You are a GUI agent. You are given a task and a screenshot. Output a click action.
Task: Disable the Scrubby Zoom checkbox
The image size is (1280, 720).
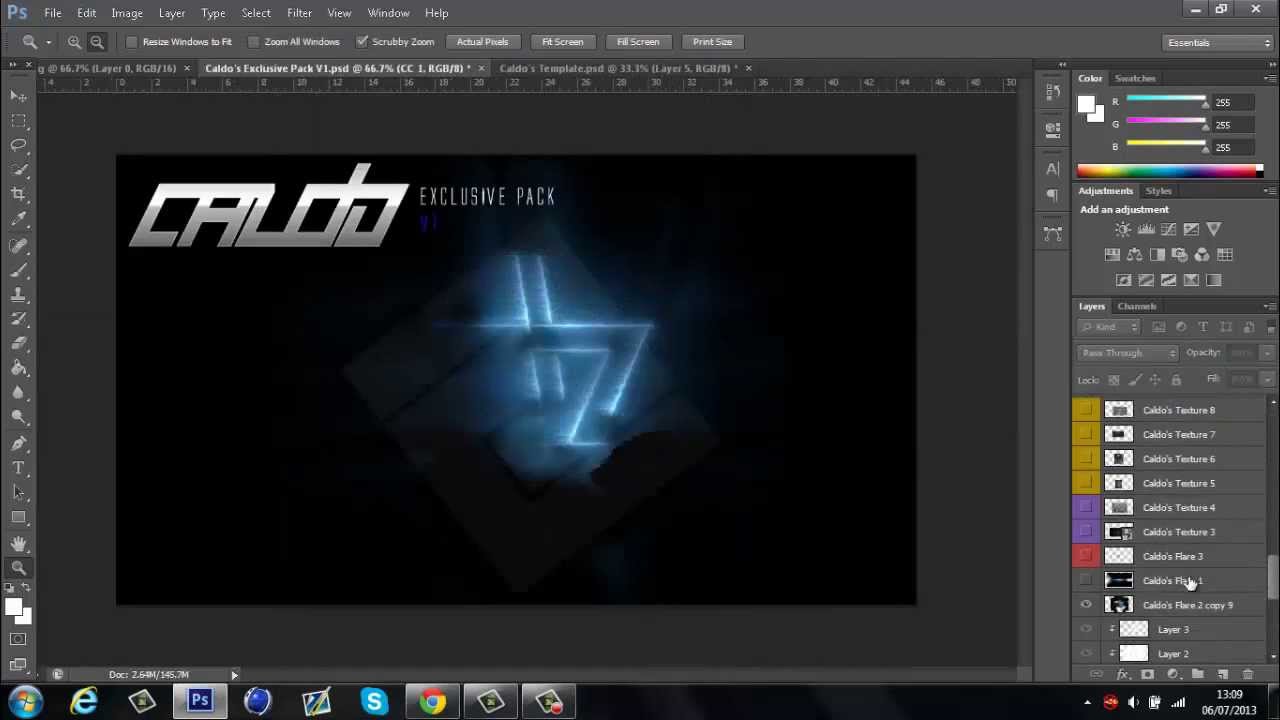tap(362, 42)
